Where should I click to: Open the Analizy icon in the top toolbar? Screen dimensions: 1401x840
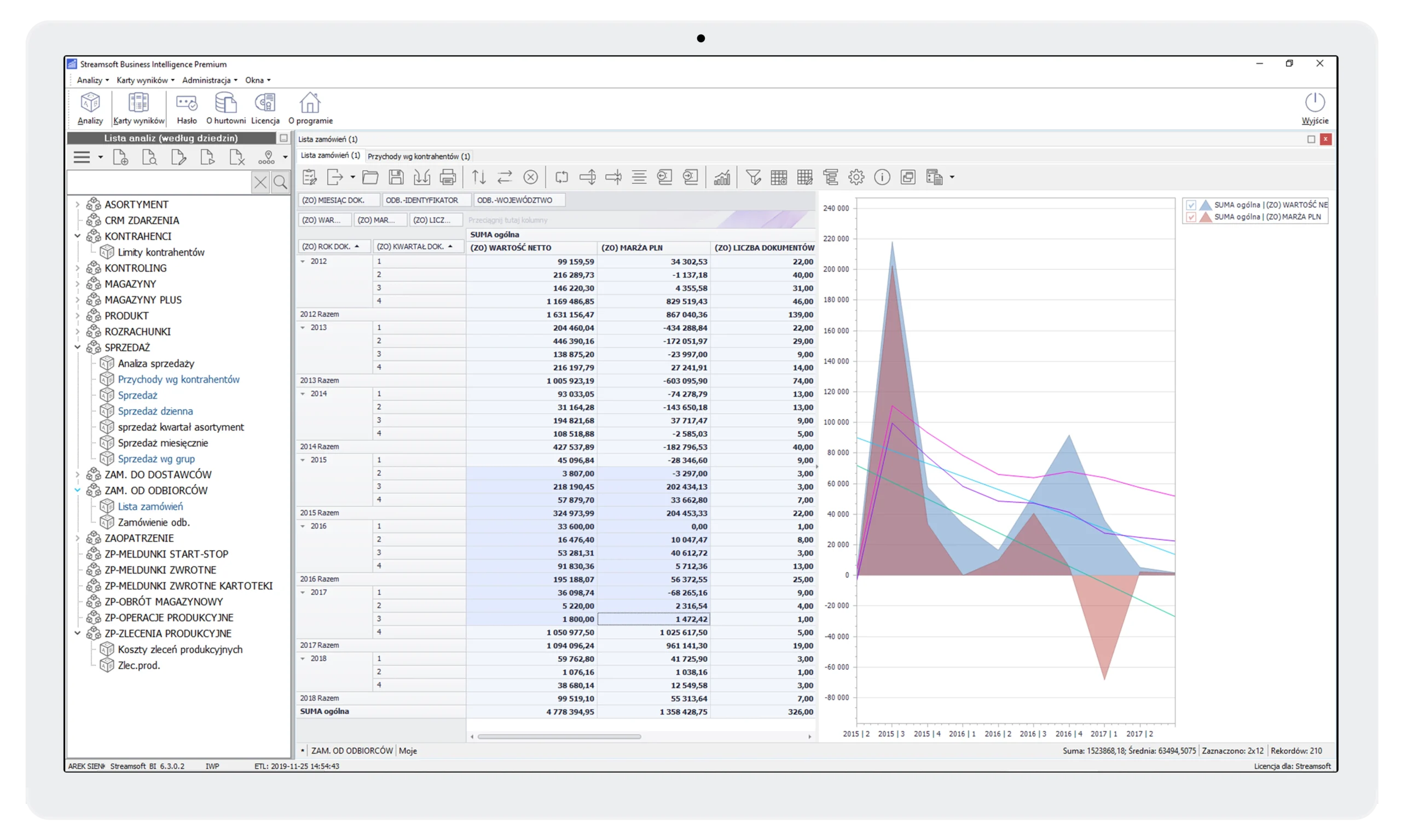[x=89, y=108]
